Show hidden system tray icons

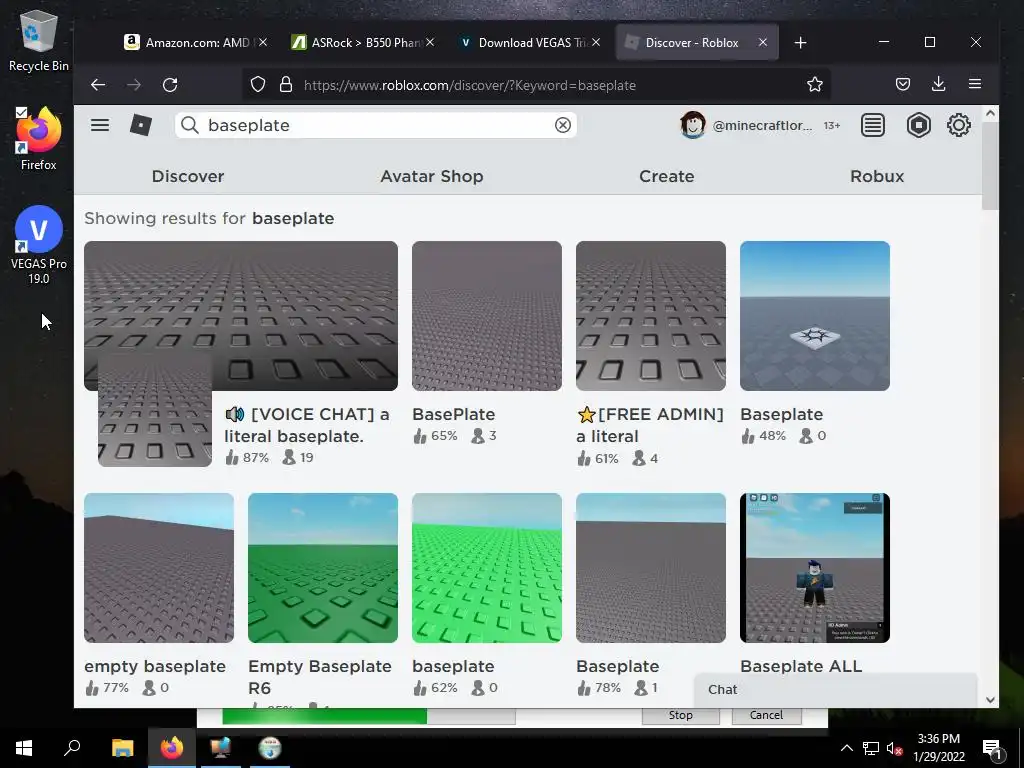point(846,748)
